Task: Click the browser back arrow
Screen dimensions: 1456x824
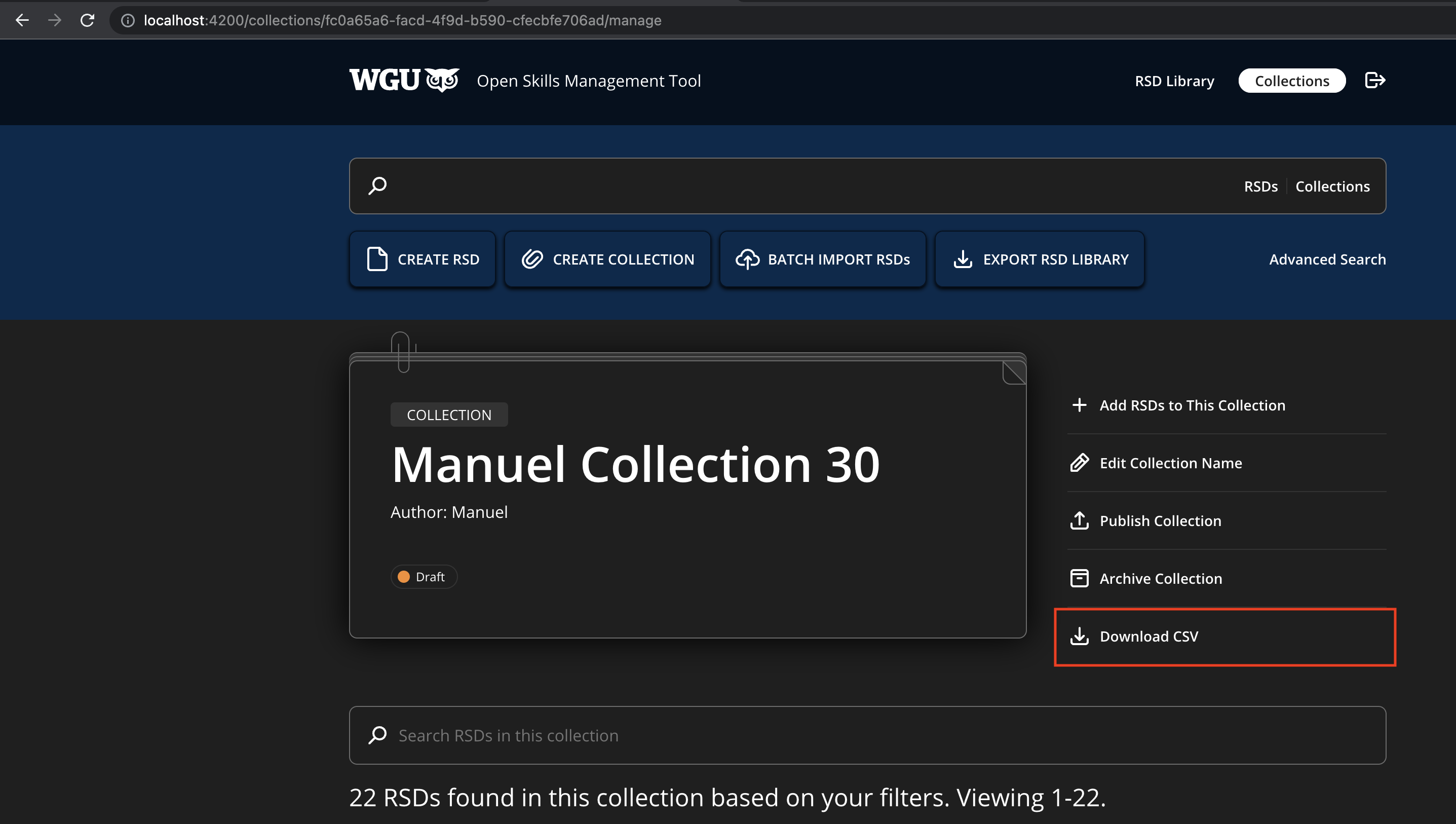Action: pyautogui.click(x=22, y=20)
